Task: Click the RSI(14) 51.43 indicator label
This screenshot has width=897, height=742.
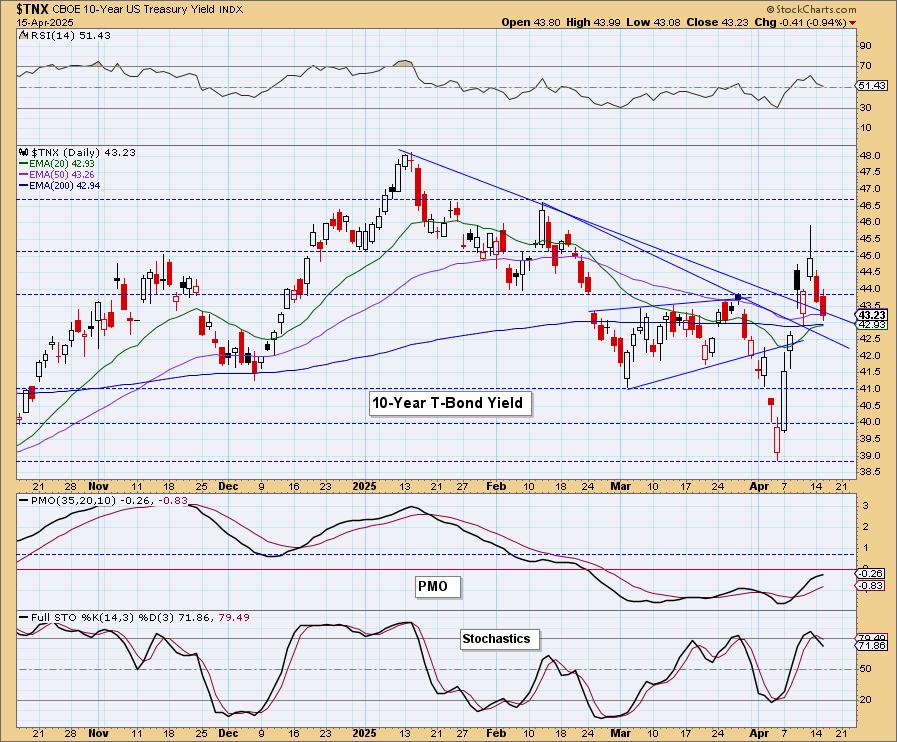Action: [69, 35]
